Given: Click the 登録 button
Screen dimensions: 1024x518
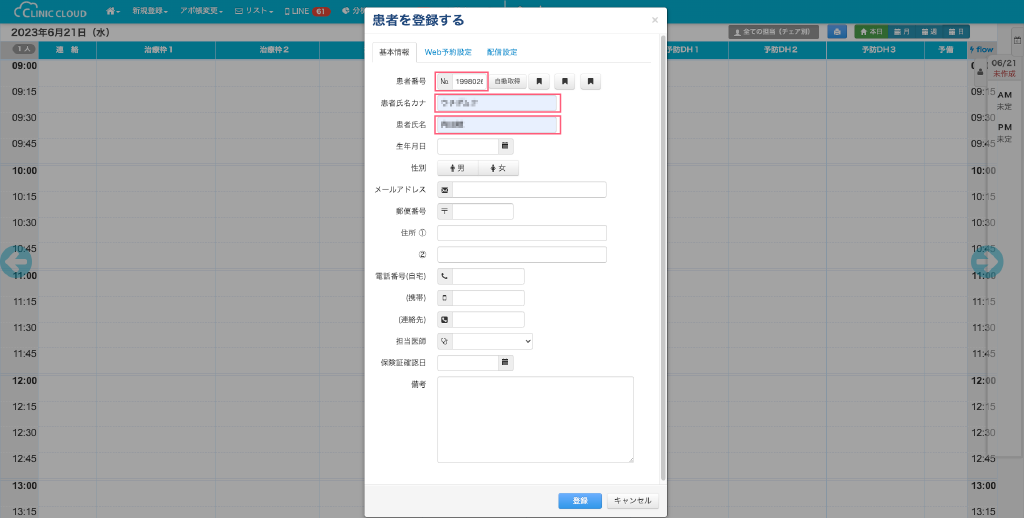Looking at the screenshot, I should point(580,500).
